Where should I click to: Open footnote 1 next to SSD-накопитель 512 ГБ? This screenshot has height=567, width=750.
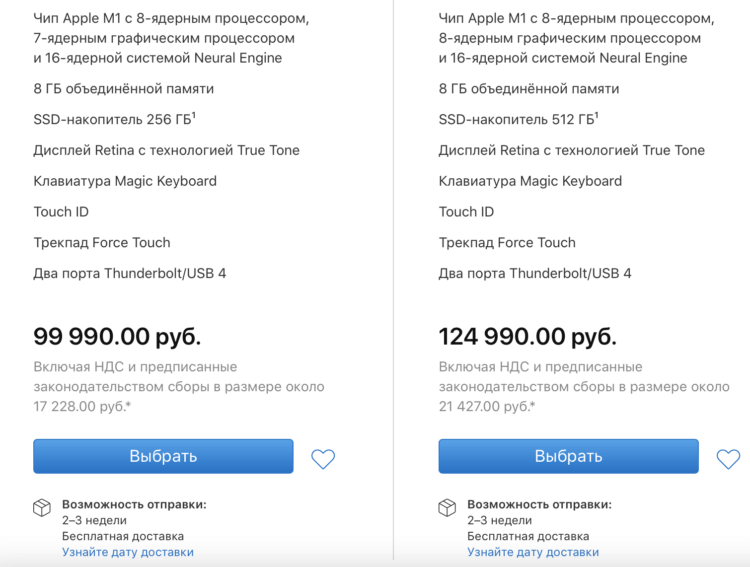(596, 115)
